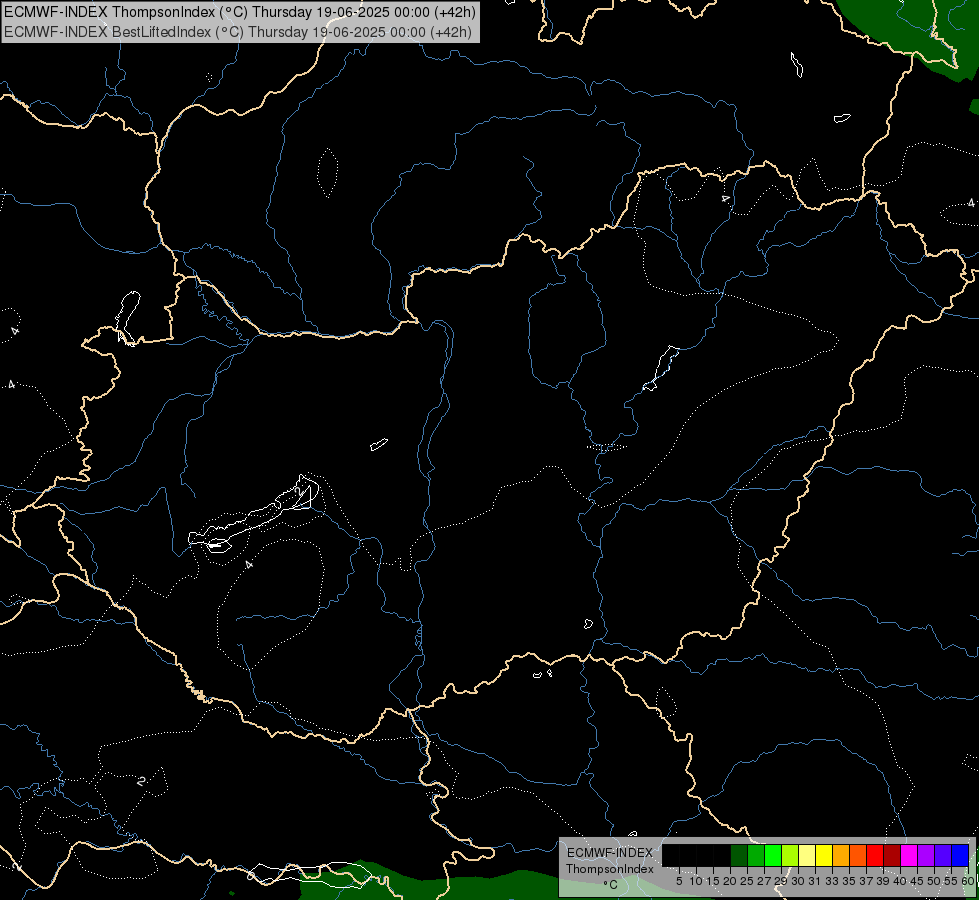Click the ThompsonIndex label inside the legend

coord(609,869)
